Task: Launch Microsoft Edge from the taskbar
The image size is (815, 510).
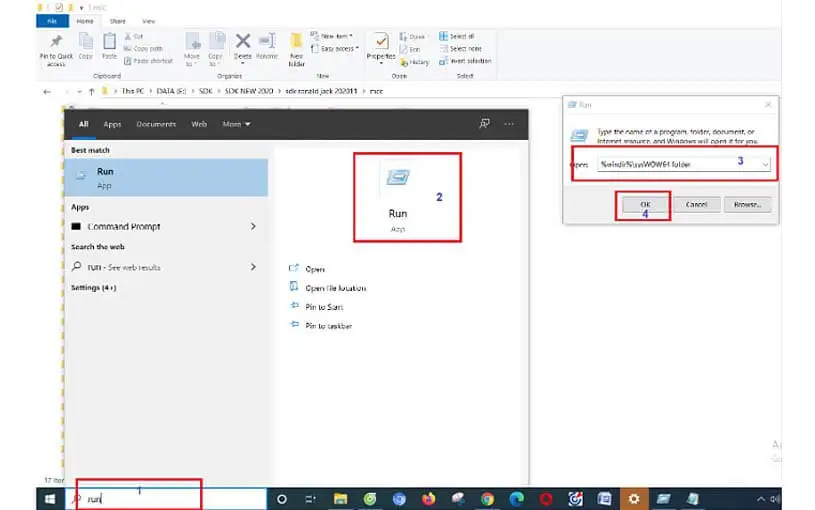Action: [517, 499]
